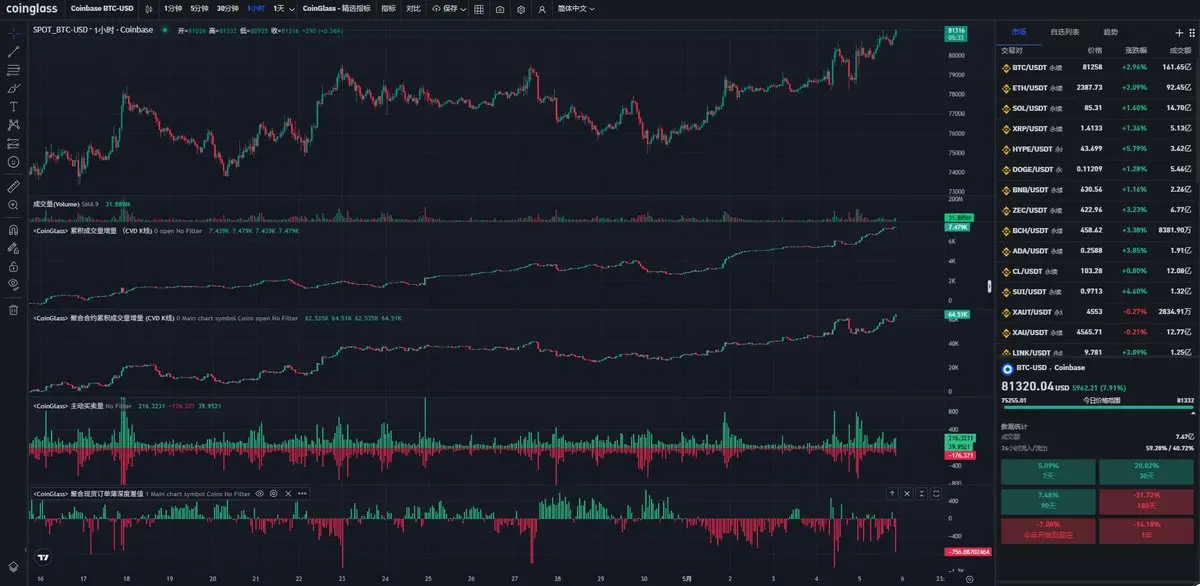Open the 指标 indicators dialog
The height and width of the screenshot is (586, 1200).
coord(388,8)
